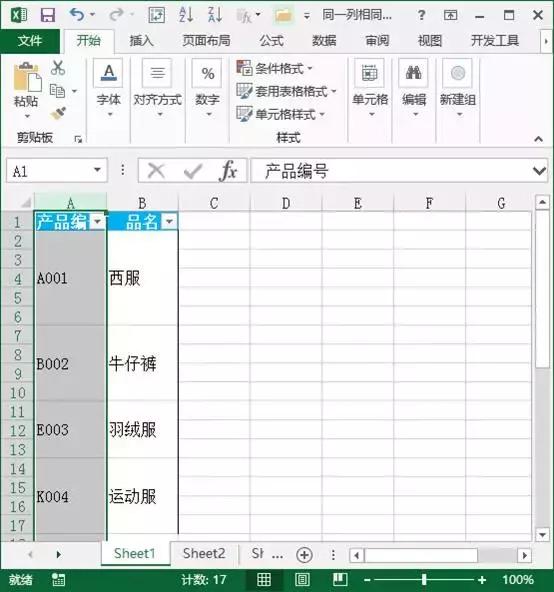The width and height of the screenshot is (554, 592).
Task: Open the clipboard (剪贴板) dialog launcher
Action: (x=78, y=139)
